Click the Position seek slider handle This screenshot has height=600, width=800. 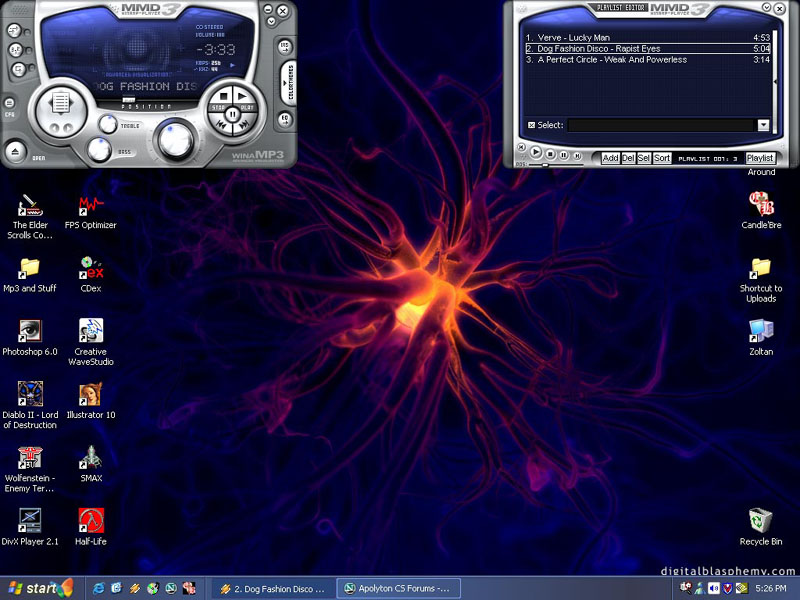[x=129, y=99]
